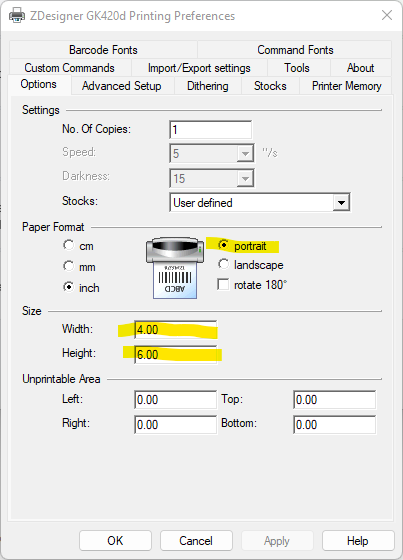Click the printer icon in title bar
Screen dimensions: 403x560
tap(17, 16)
